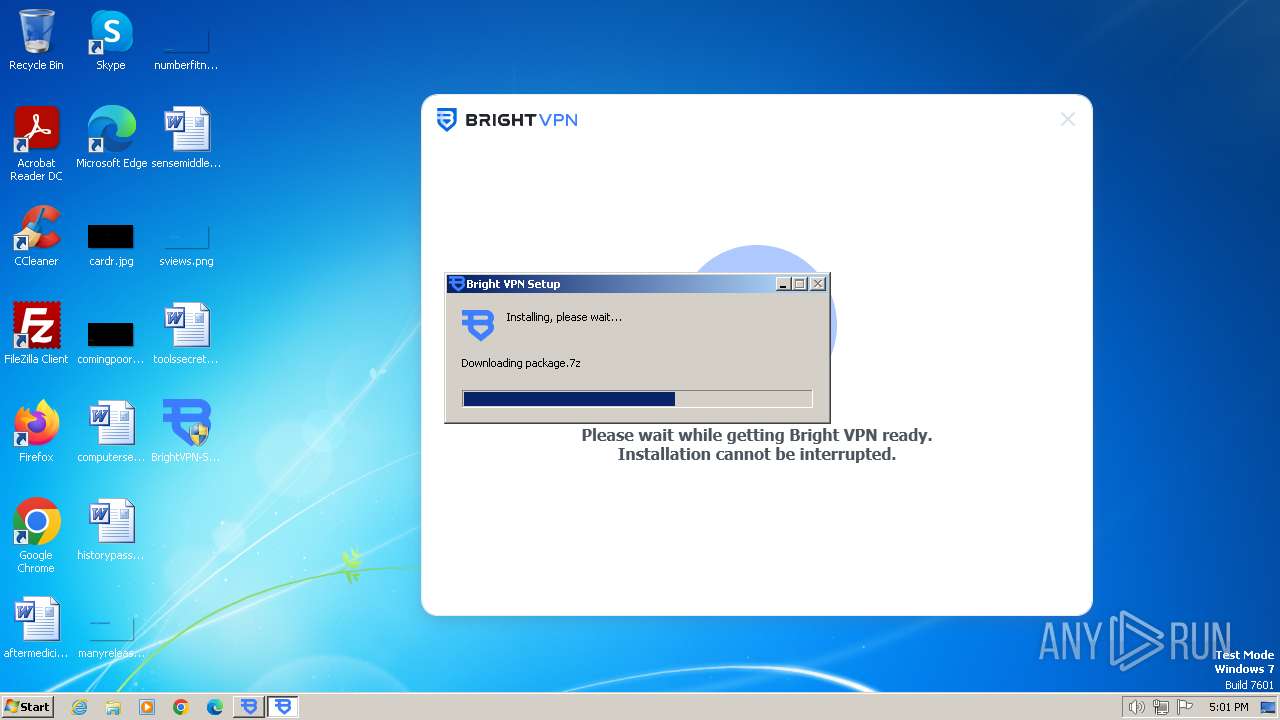Open the Firefox desktop shortcut
The image size is (1280, 720).
[x=36, y=432]
